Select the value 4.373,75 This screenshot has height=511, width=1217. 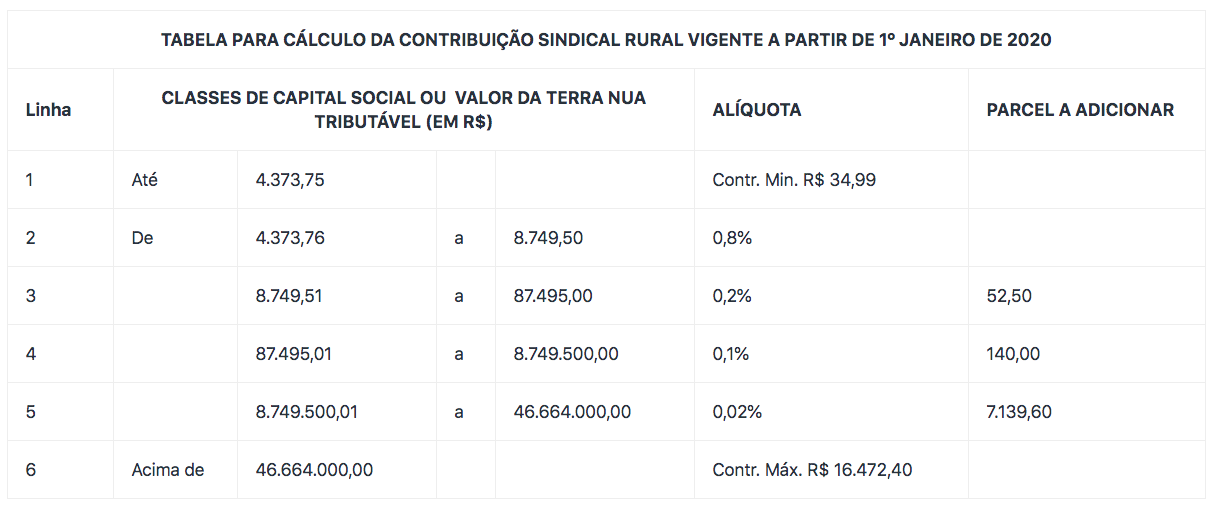click(x=290, y=180)
